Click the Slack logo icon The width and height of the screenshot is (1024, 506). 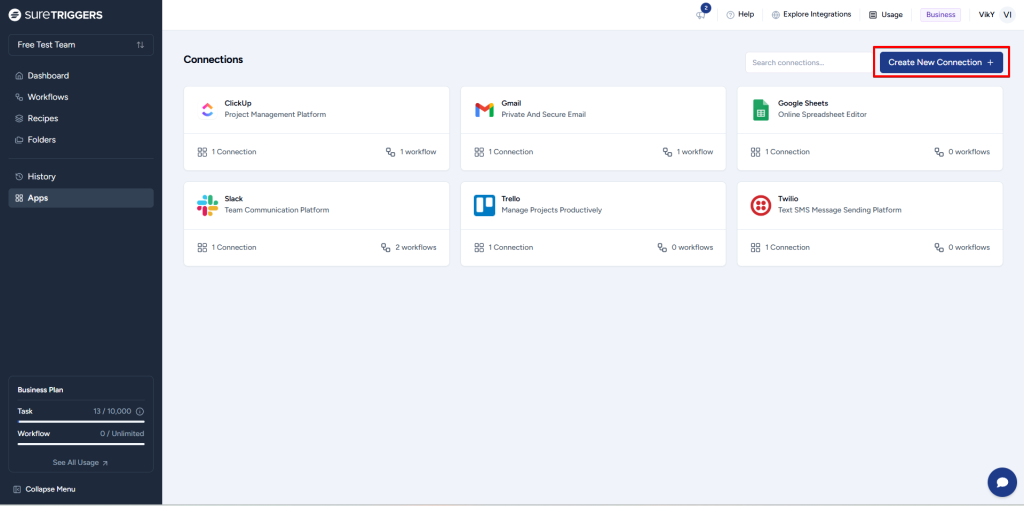pos(207,205)
